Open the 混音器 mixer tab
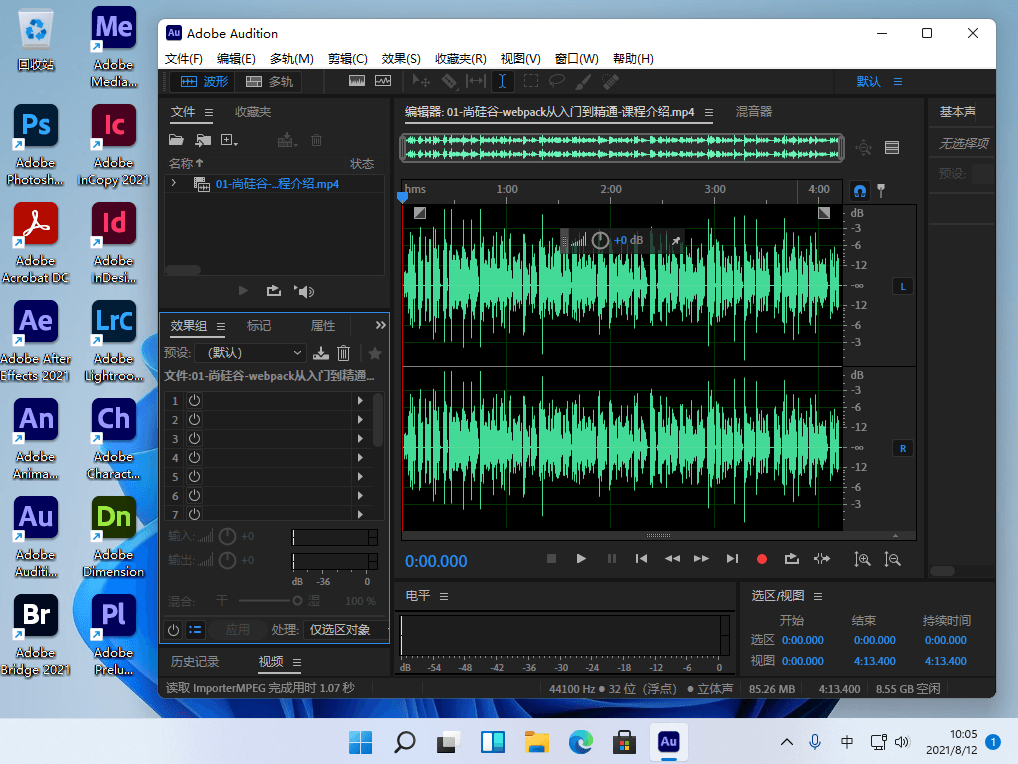 click(x=754, y=112)
